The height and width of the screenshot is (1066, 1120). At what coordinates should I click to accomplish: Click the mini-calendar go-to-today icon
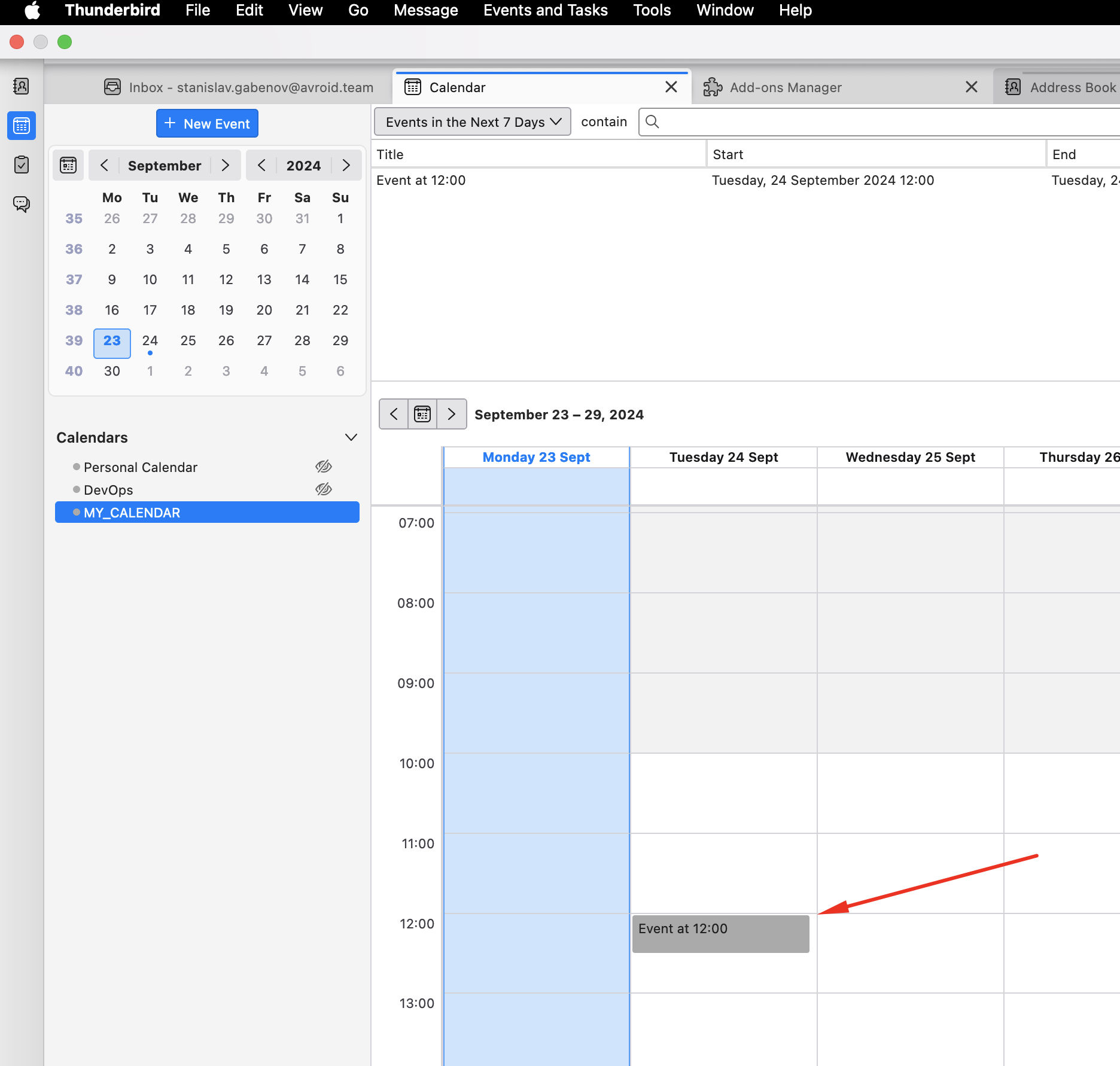point(68,165)
